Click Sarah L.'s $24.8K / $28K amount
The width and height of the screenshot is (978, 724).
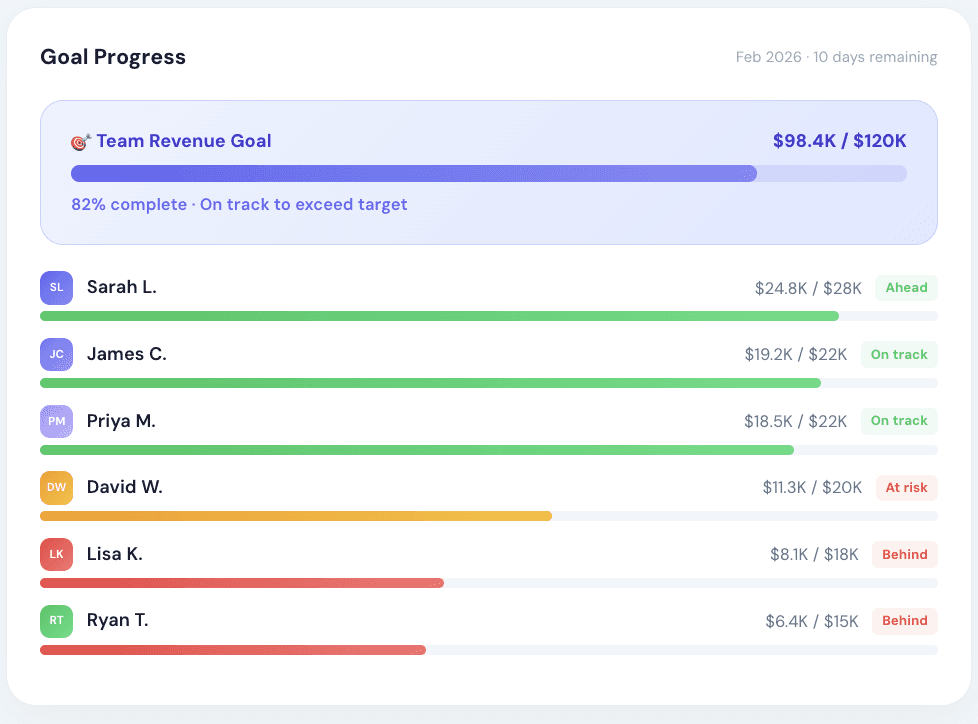click(x=809, y=287)
